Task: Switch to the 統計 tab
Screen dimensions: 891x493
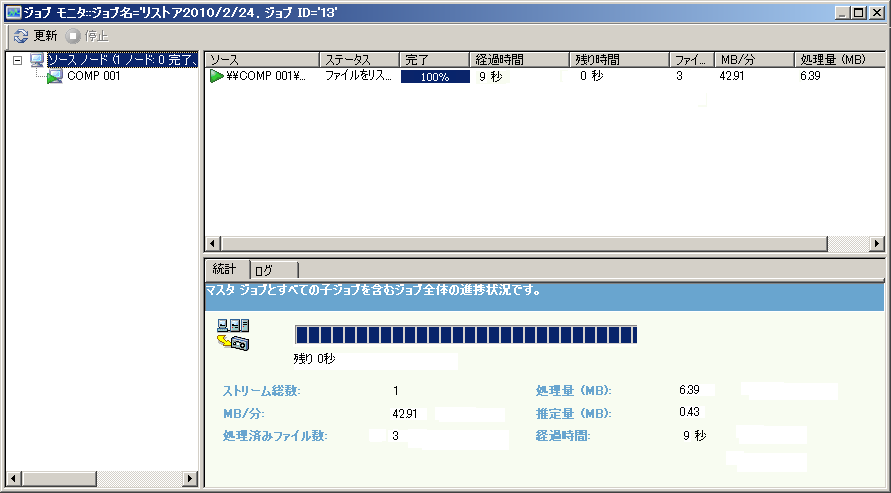Action: (x=225, y=269)
